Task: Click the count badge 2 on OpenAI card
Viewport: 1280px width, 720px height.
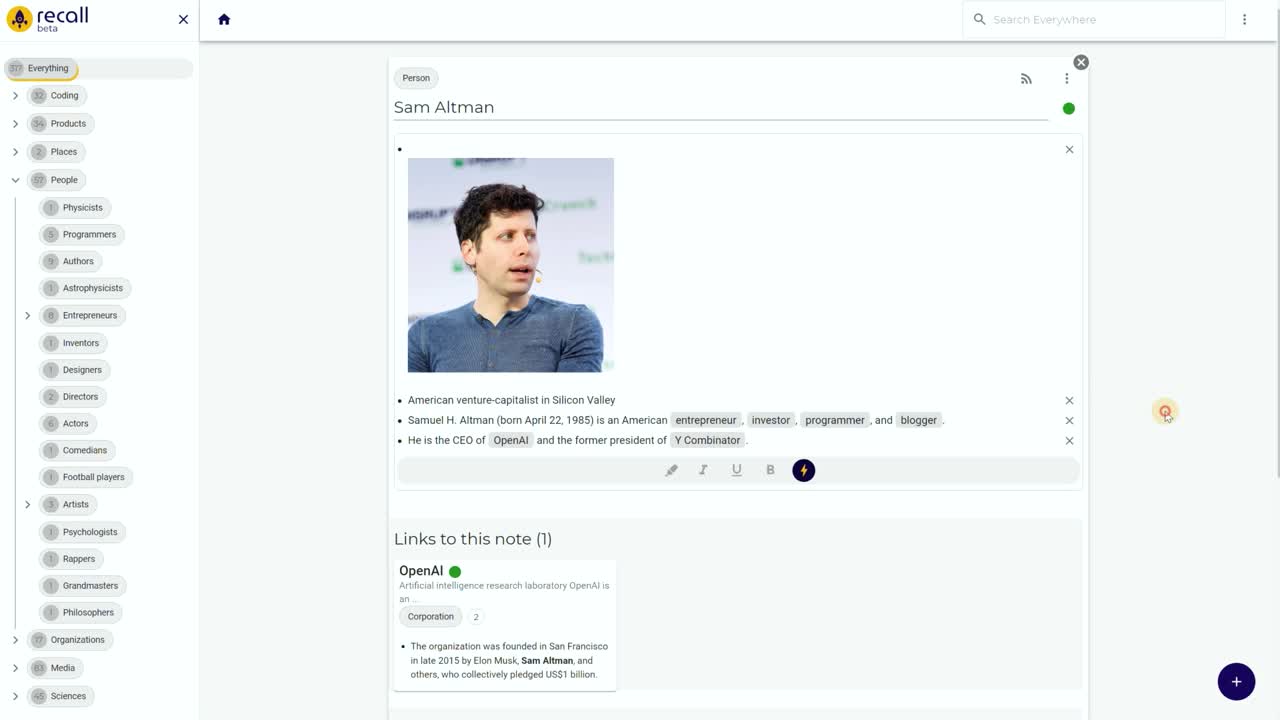Action: click(x=476, y=617)
